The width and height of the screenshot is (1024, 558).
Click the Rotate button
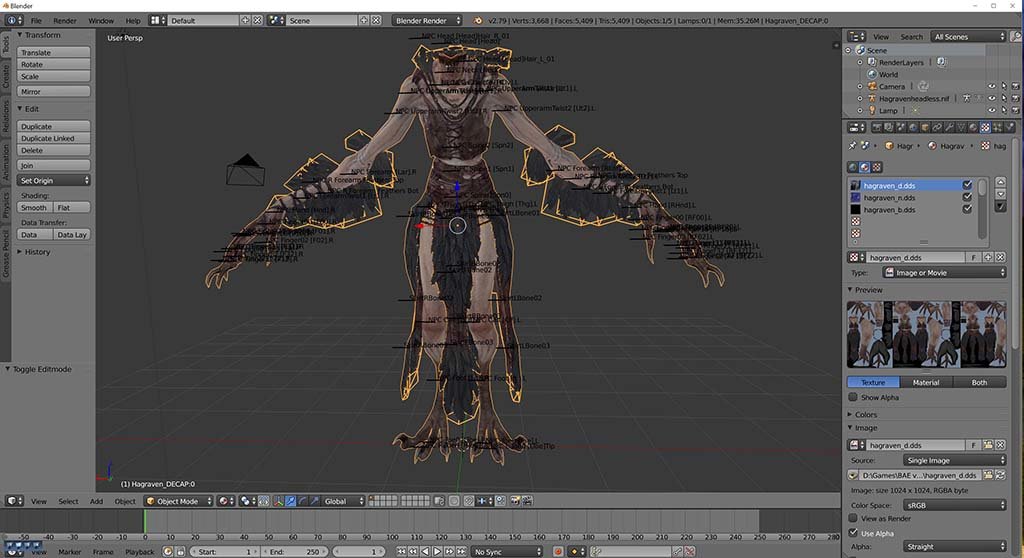pos(54,64)
